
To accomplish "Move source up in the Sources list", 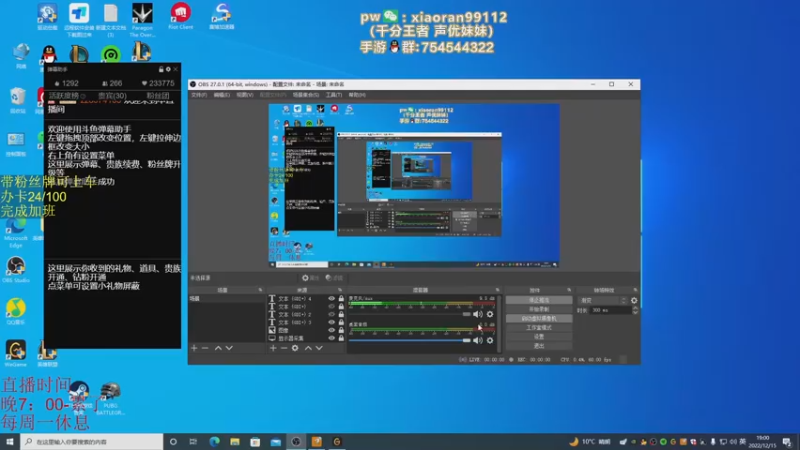I will [x=308, y=348].
